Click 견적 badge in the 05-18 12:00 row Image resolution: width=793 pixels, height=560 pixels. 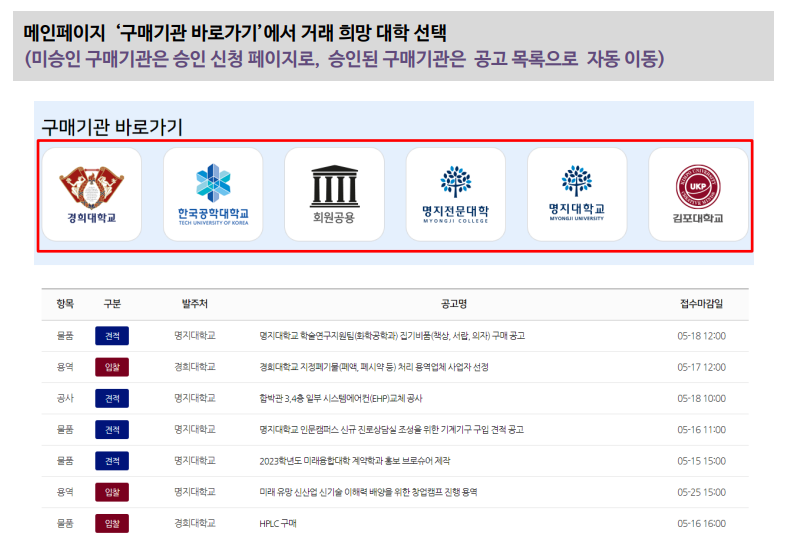click(x=112, y=336)
